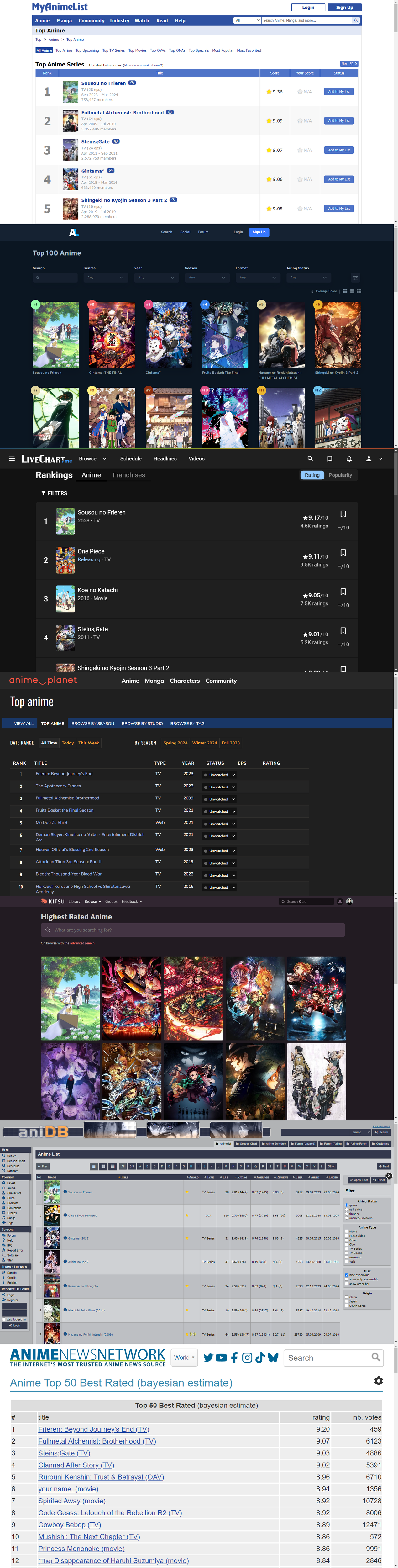Open the LiveChart FILTERS panel

click(x=54, y=494)
